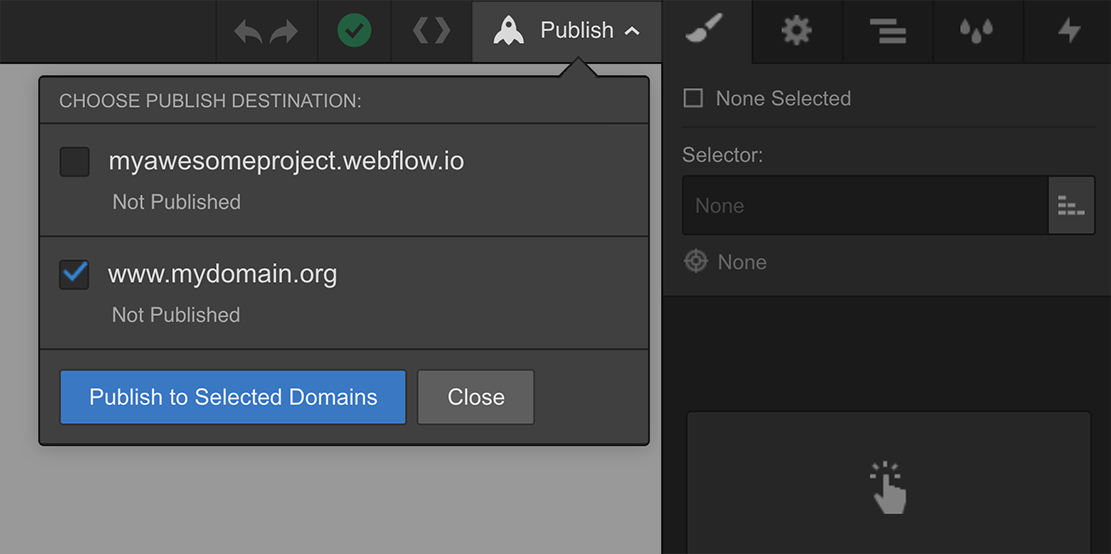Click Not Published under www.mydomain.org

[x=176, y=315]
